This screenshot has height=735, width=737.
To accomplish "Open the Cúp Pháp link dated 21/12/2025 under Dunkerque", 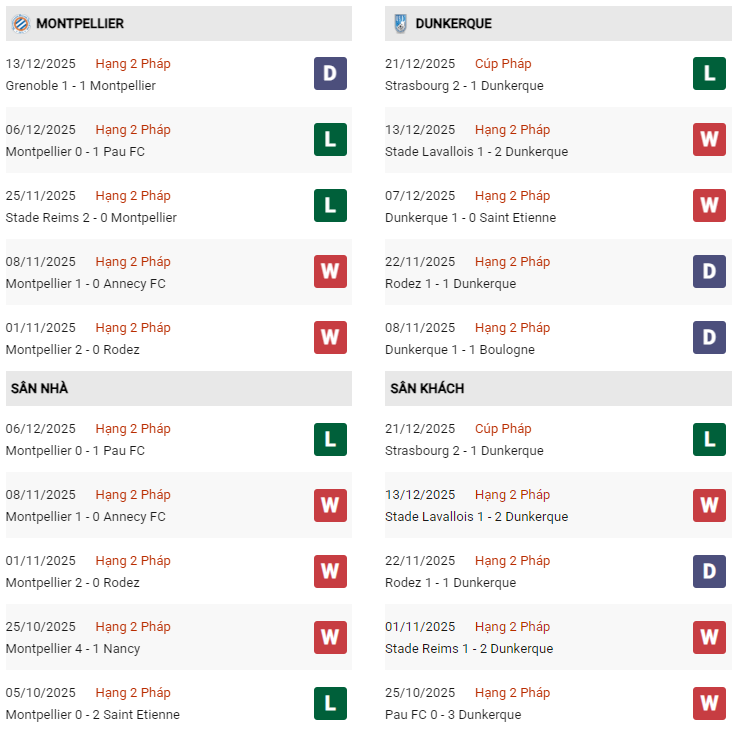I will coord(503,63).
